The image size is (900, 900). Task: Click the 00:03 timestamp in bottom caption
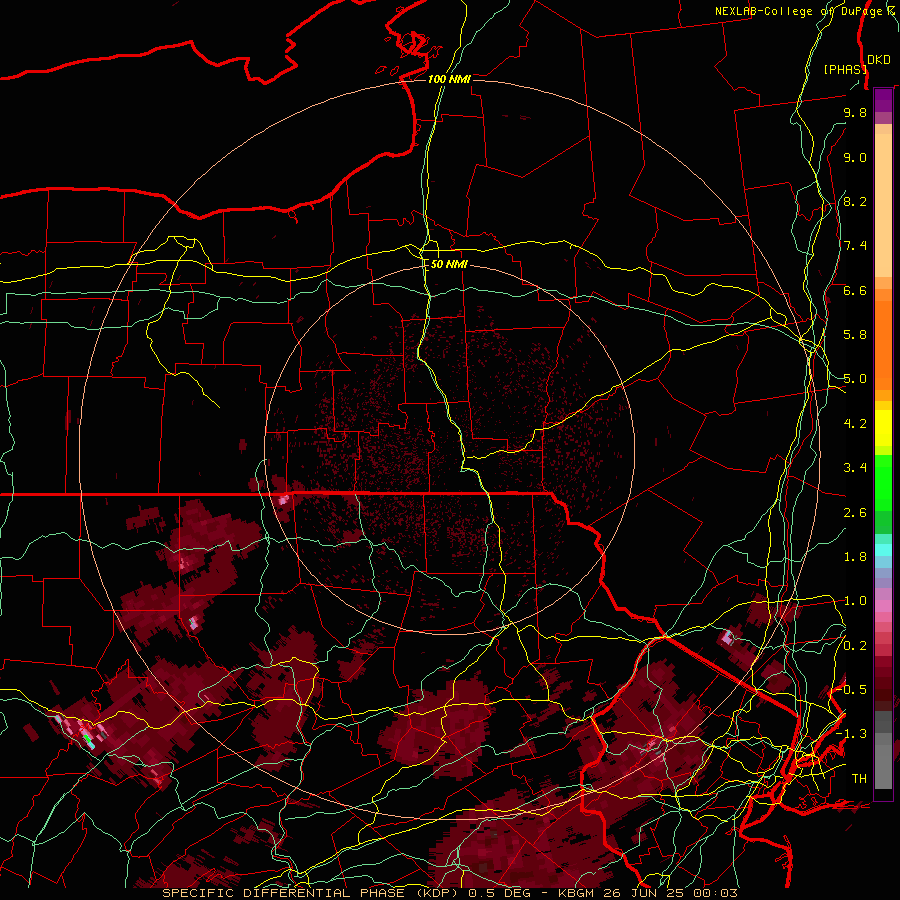(x=715, y=893)
